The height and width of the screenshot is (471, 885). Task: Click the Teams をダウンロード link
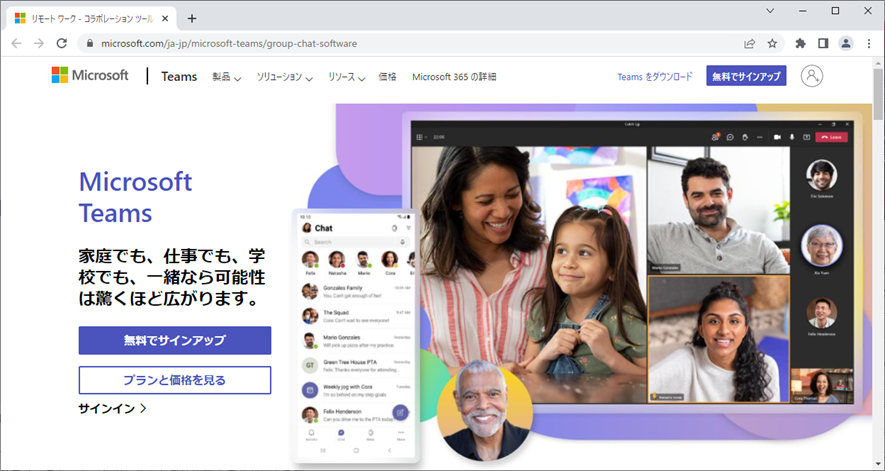[x=655, y=77]
